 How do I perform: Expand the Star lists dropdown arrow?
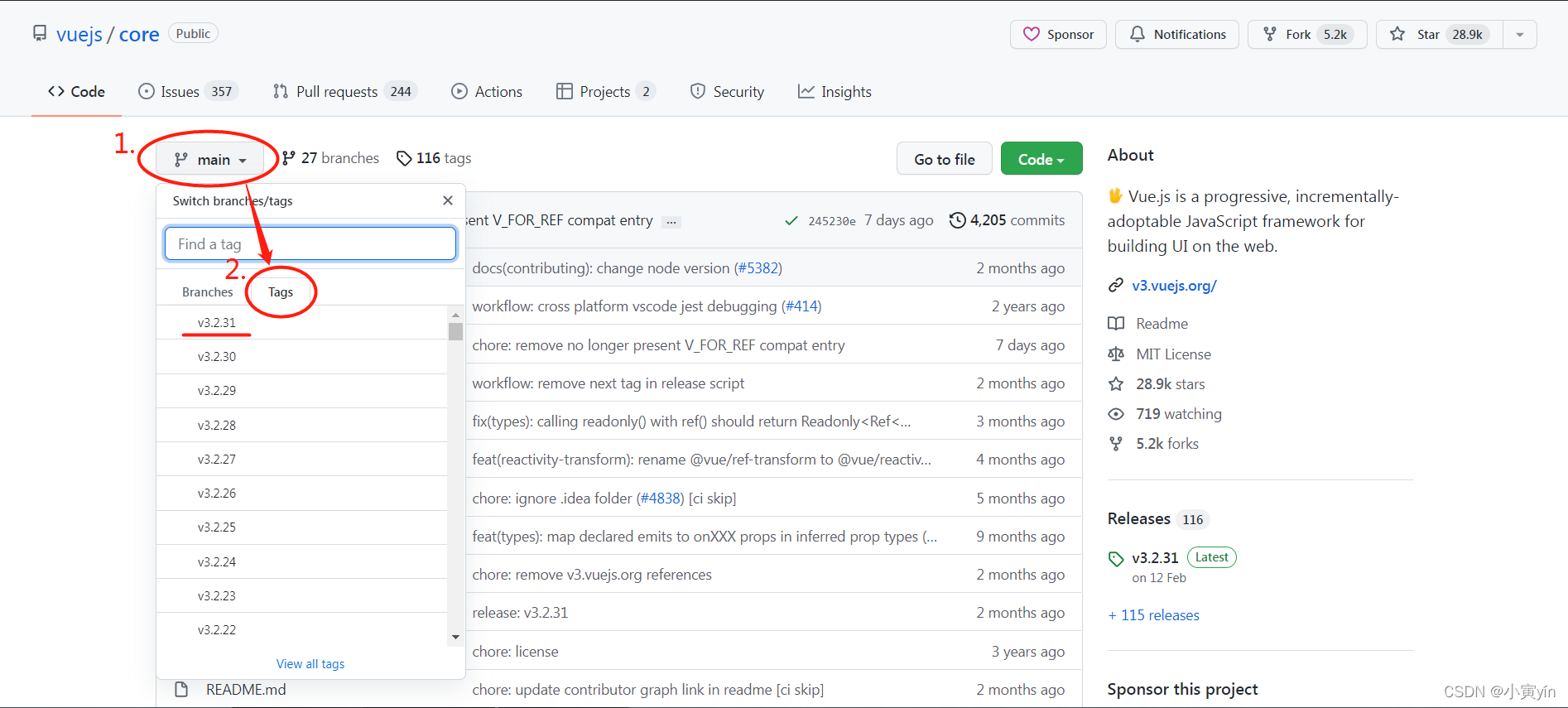[1520, 35]
